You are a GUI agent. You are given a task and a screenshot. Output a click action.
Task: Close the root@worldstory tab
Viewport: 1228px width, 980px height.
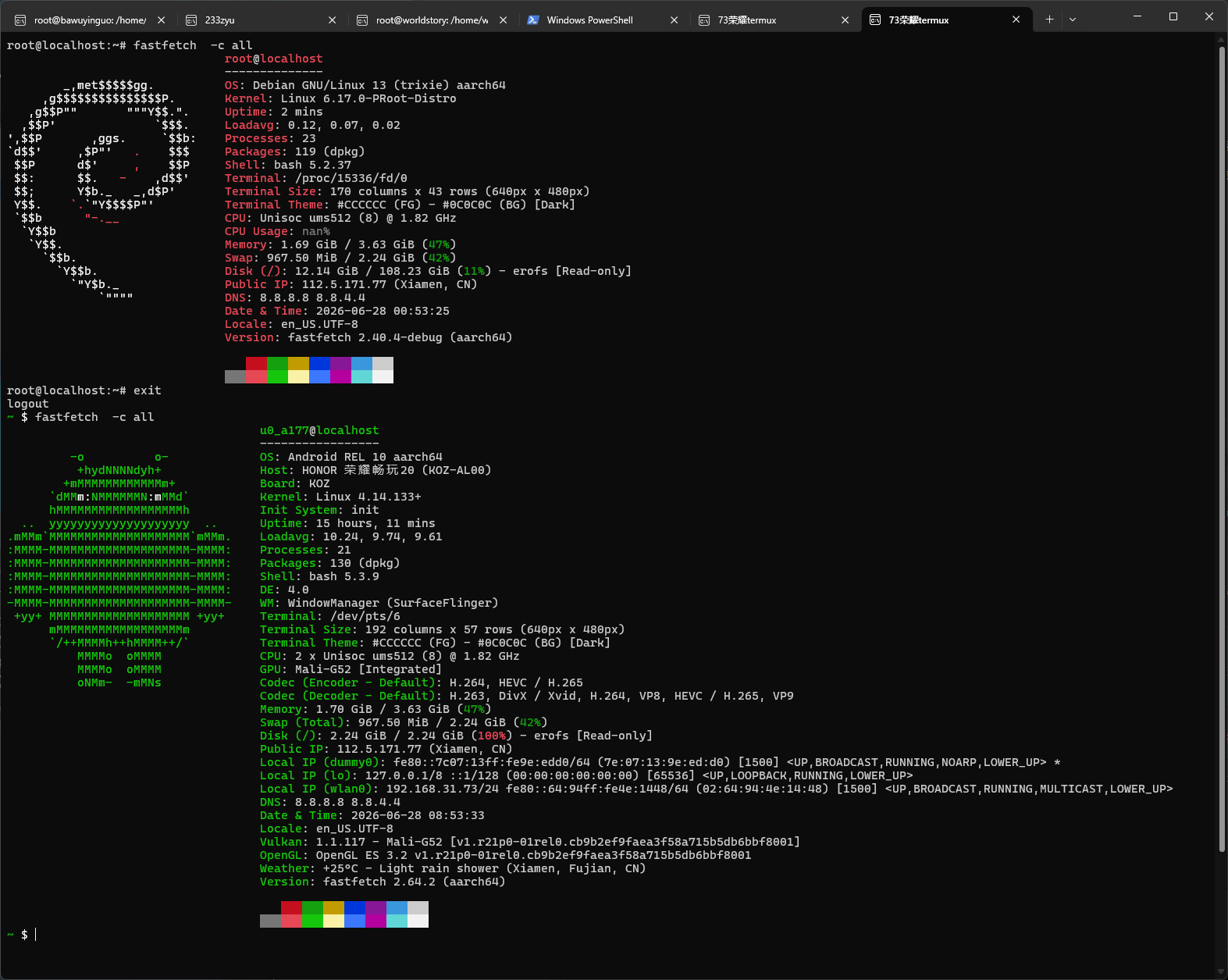point(504,20)
